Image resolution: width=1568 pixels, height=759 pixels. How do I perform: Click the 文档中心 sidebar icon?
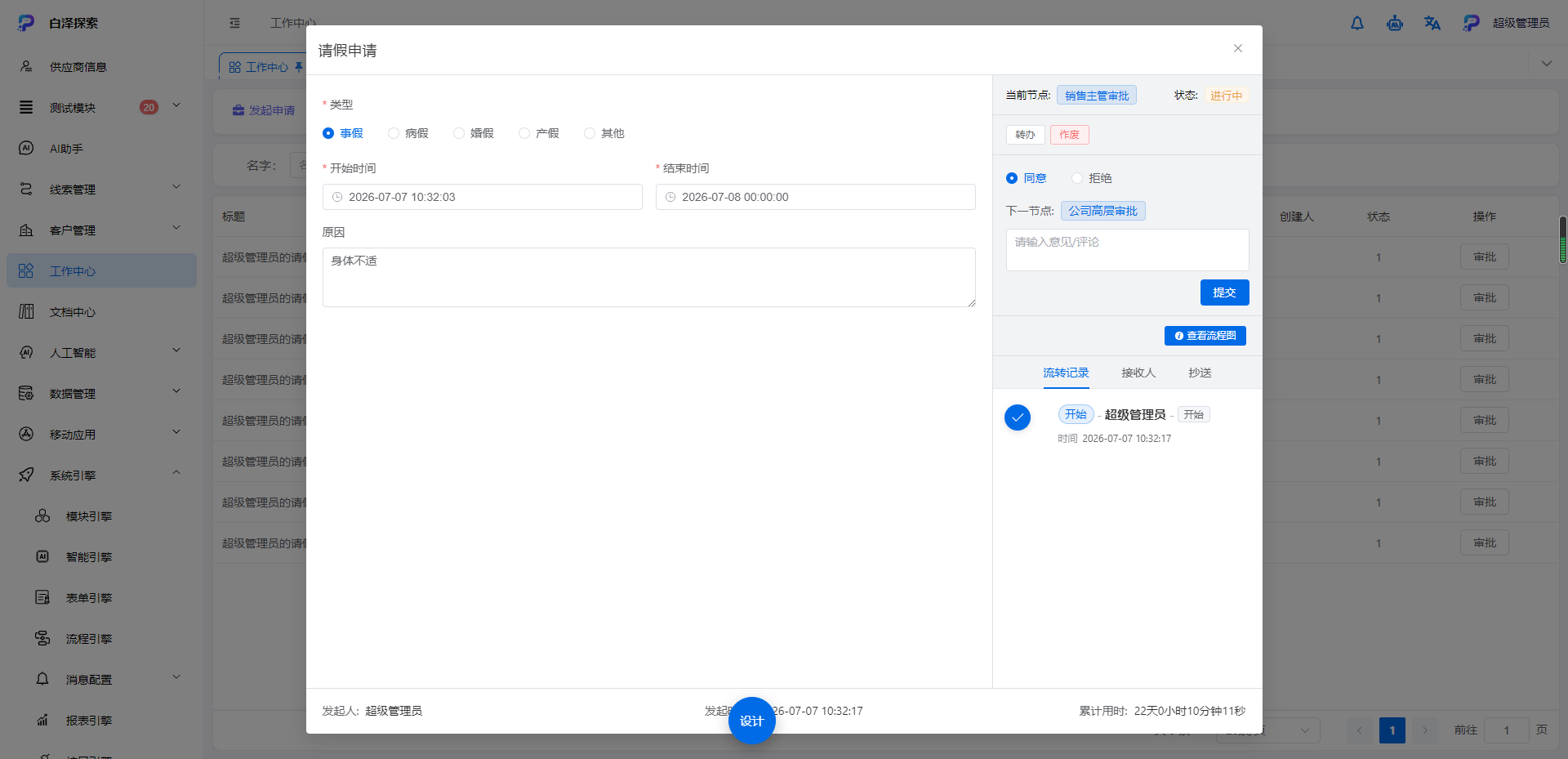(x=26, y=311)
